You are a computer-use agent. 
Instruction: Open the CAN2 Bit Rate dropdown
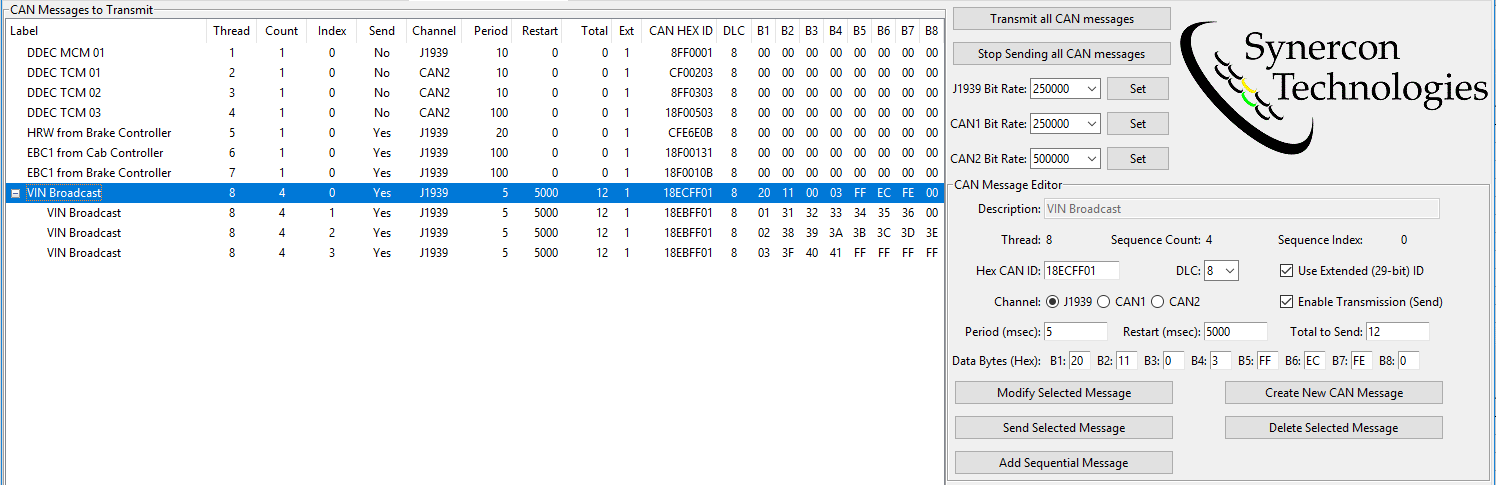click(x=1090, y=159)
